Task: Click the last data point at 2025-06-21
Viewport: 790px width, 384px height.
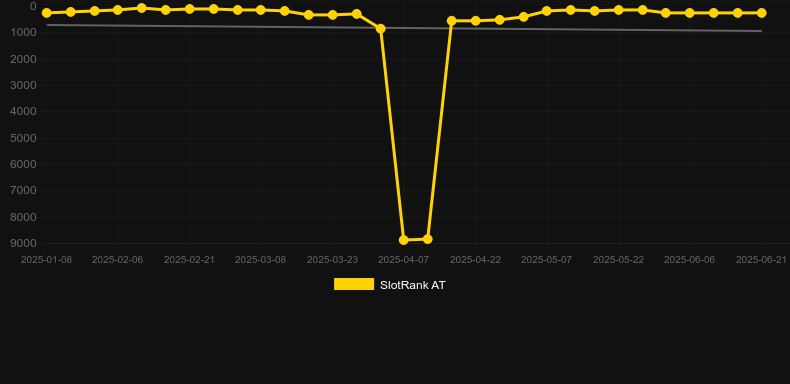Action: point(762,13)
